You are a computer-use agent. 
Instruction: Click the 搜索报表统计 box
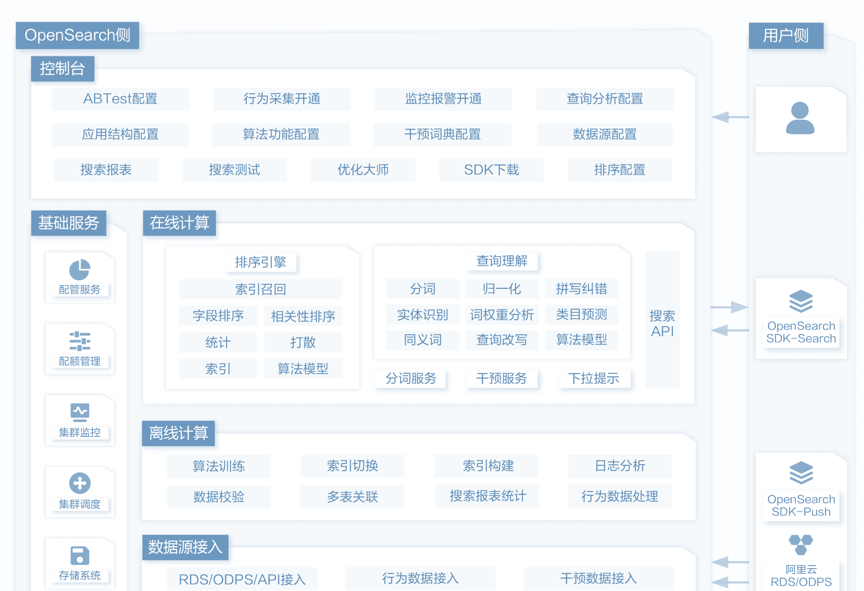pos(487,496)
